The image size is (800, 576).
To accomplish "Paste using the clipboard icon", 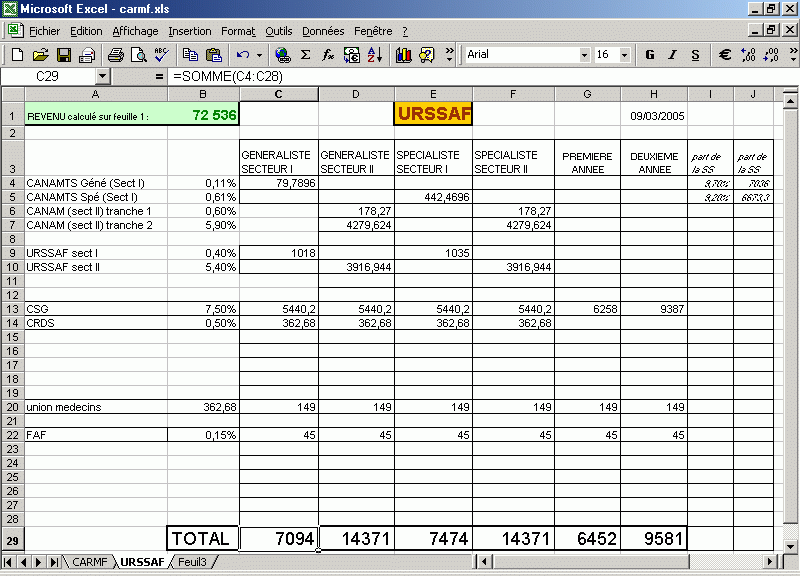I will 214,55.
